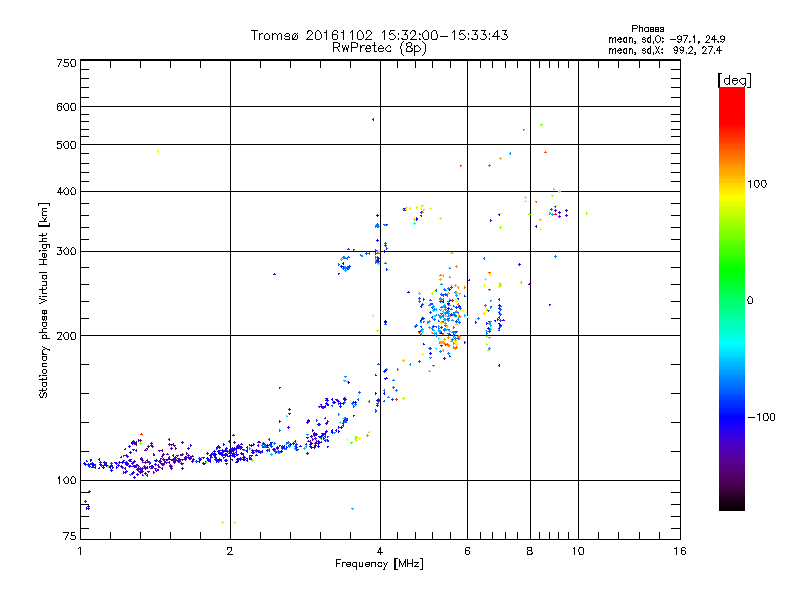This screenshot has height=600, width=800.
Task: Click the '400' height axis label
Action: pos(66,191)
